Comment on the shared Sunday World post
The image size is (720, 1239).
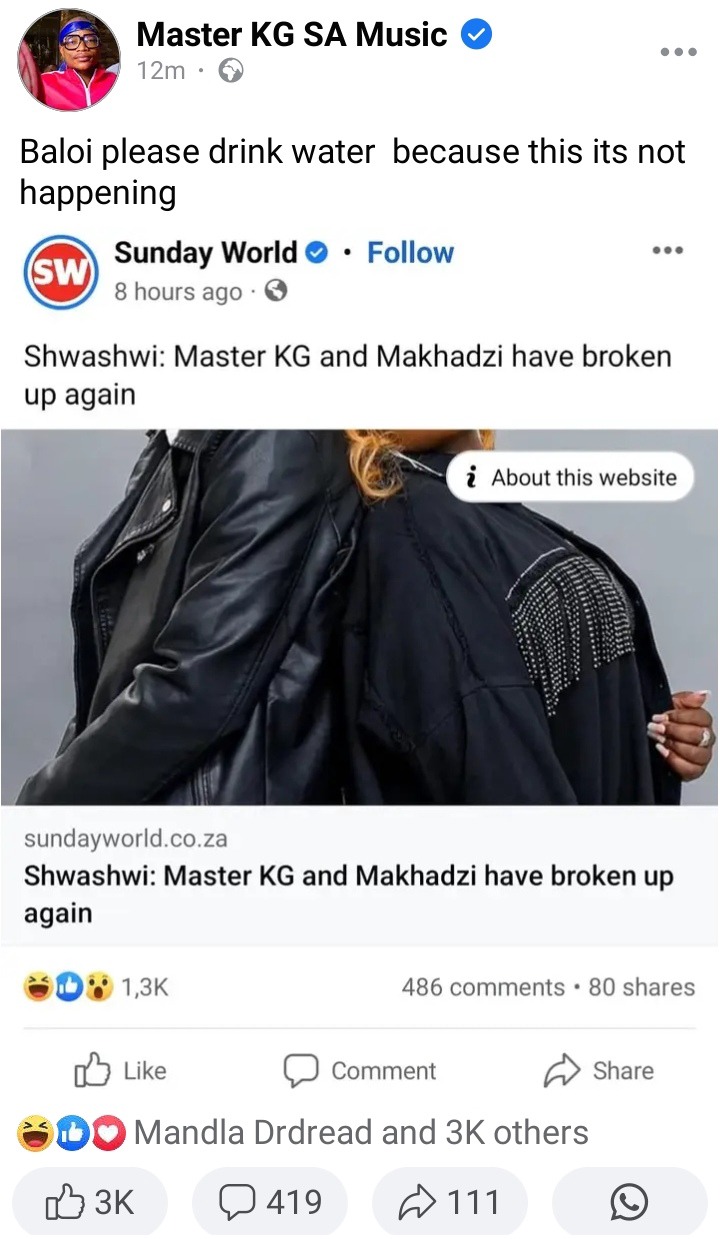coord(360,1071)
